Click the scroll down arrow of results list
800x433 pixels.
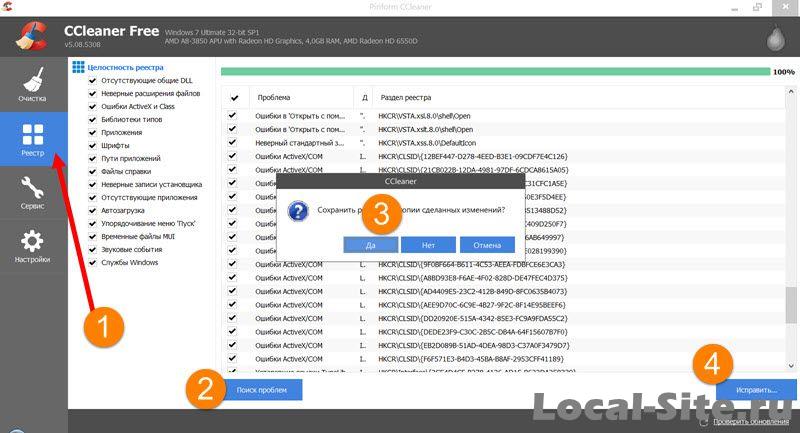pos(791,366)
